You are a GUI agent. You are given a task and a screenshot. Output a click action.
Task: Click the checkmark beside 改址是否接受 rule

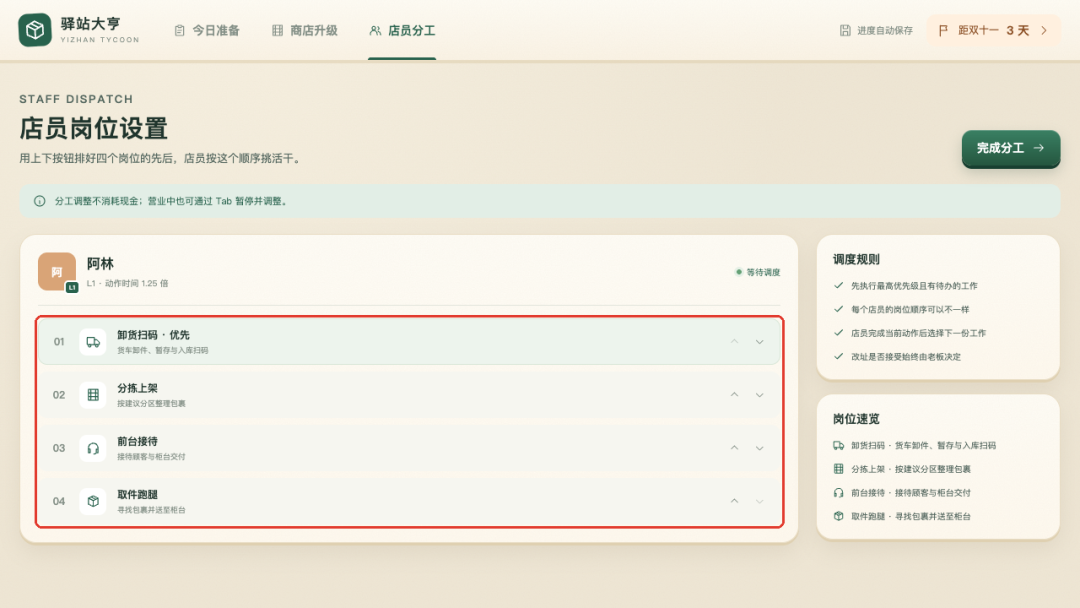click(x=838, y=357)
